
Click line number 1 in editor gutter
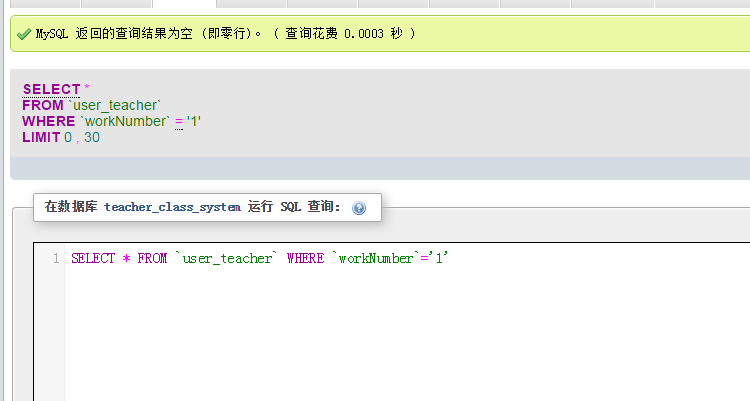pyautogui.click(x=56, y=258)
